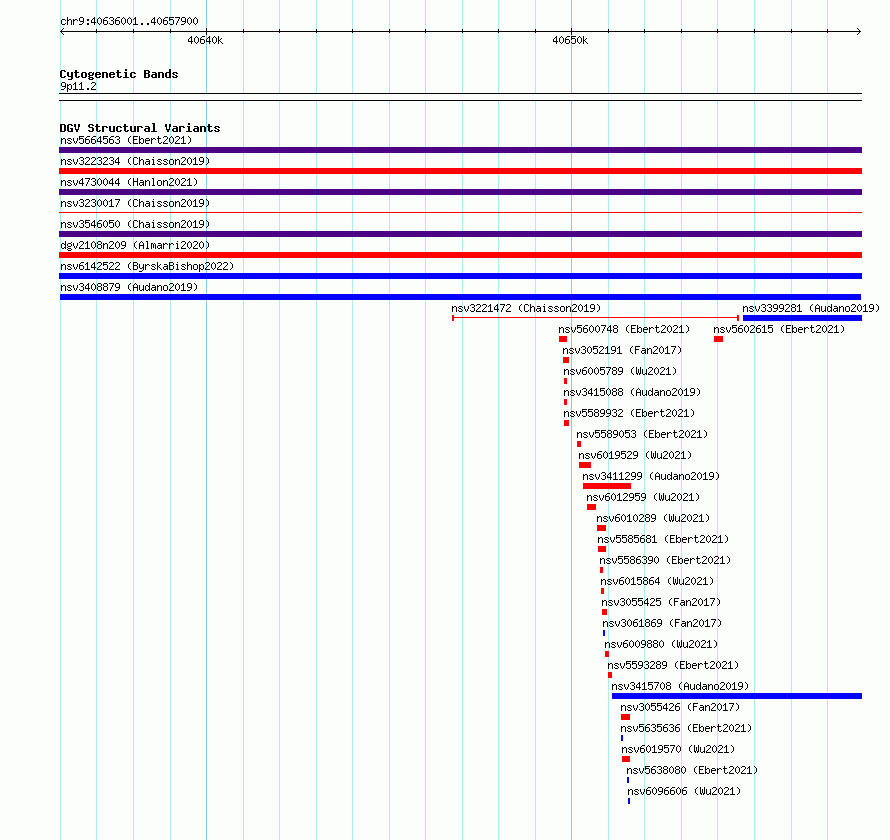Click the nsv6096606 (Wu2021) label
The width and height of the screenshot is (890, 840).
point(684,791)
